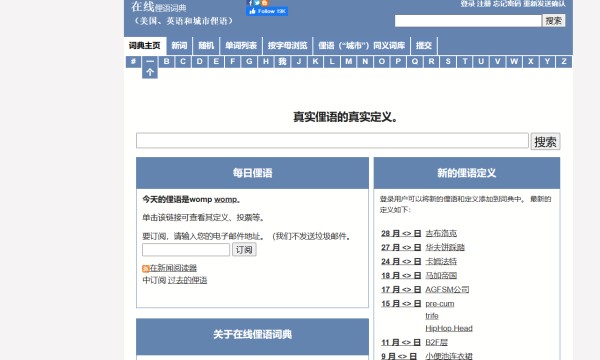This screenshot has width=600, height=360.
Task: Click the 登录 link
Action: point(467,3)
